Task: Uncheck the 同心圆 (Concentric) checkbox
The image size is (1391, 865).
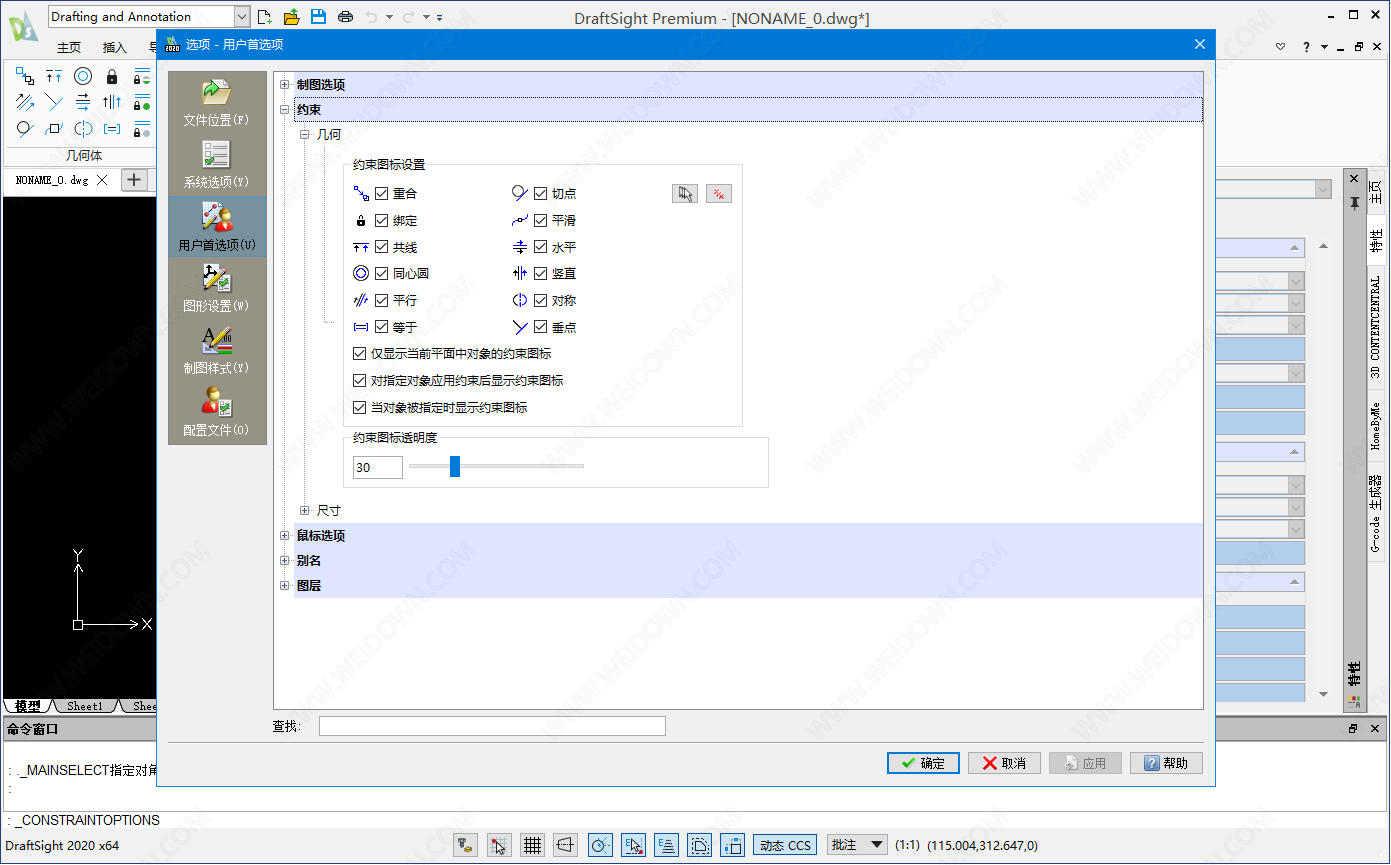Action: 381,274
